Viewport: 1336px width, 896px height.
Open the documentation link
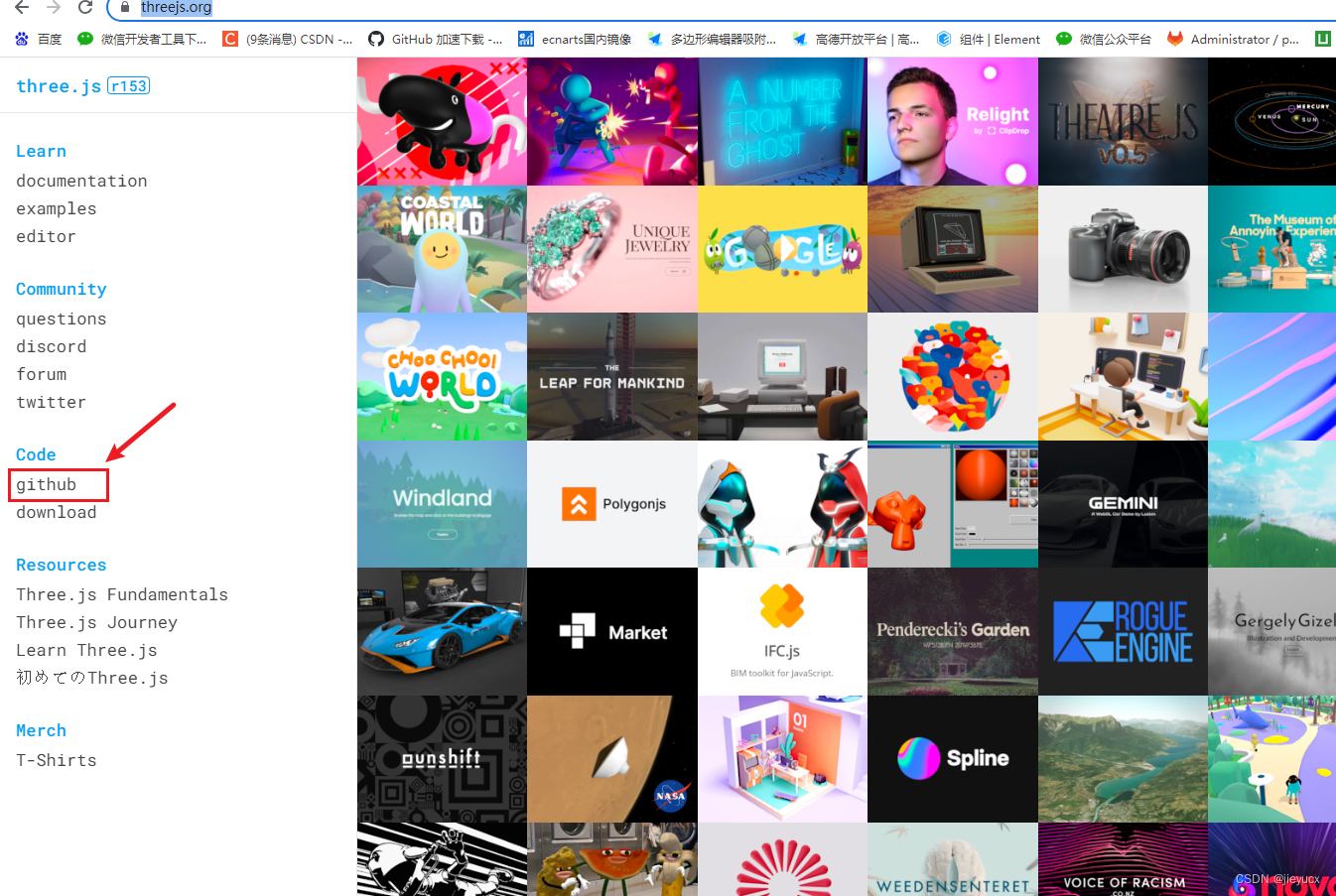click(x=81, y=181)
